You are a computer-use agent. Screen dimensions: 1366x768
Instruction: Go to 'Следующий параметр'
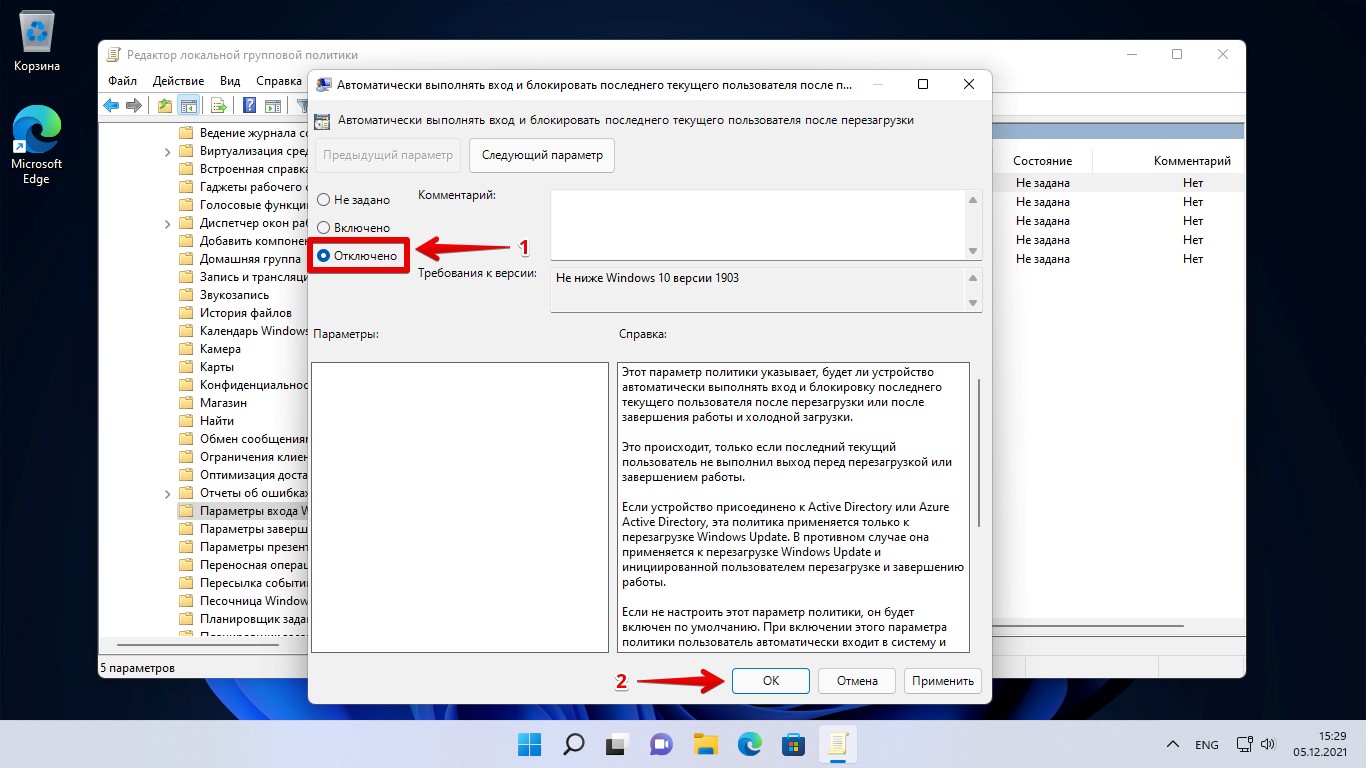click(x=542, y=156)
